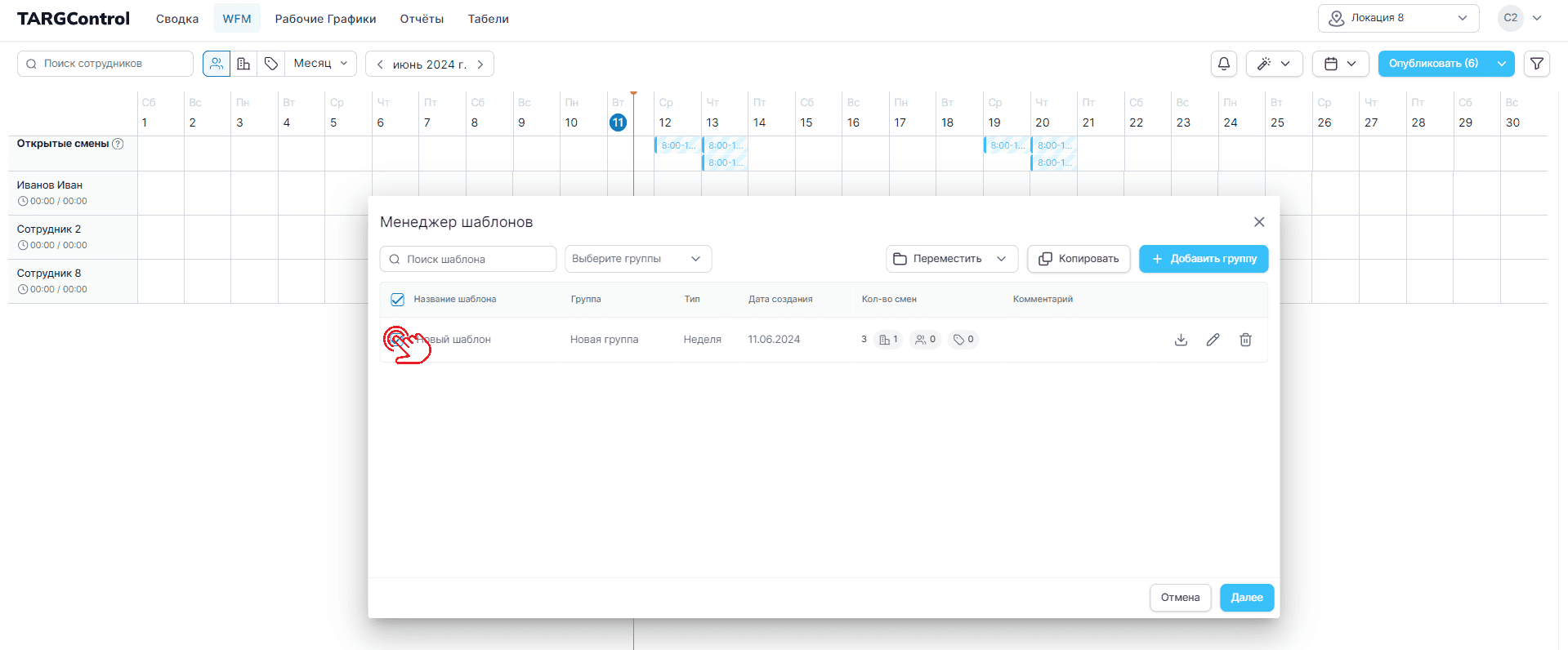1568x650 pixels.
Task: Click the Поиск шаблона search field
Action: pos(468,259)
